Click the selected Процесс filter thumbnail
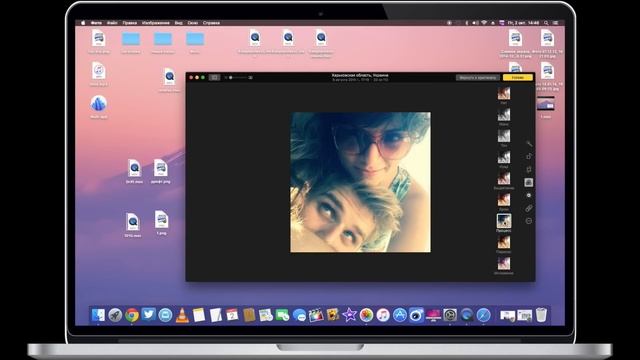This screenshot has width=640, height=360. [x=504, y=221]
